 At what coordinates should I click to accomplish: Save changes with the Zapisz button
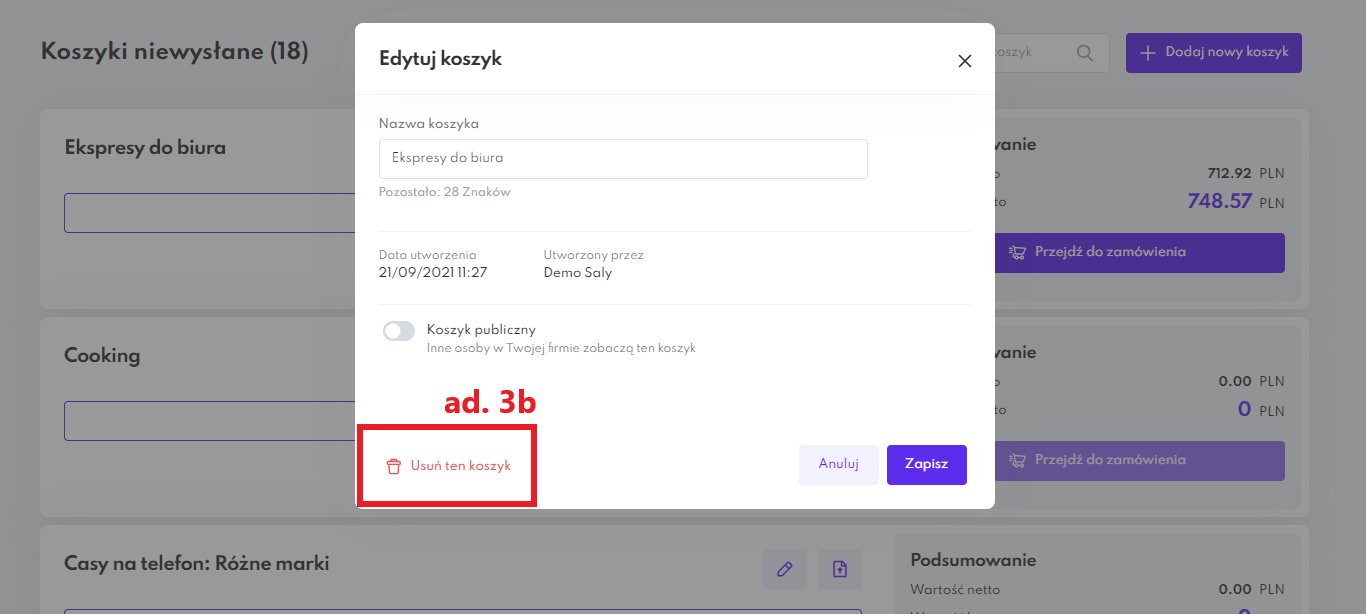coord(926,465)
